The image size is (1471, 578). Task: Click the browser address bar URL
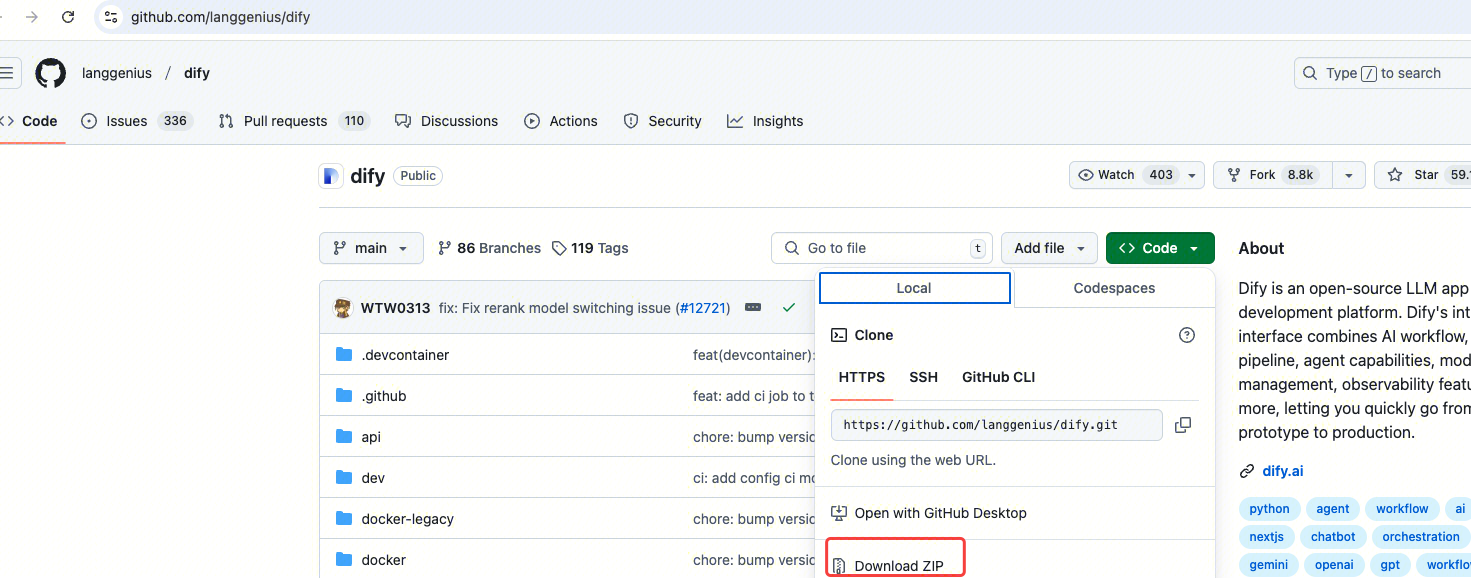point(220,17)
